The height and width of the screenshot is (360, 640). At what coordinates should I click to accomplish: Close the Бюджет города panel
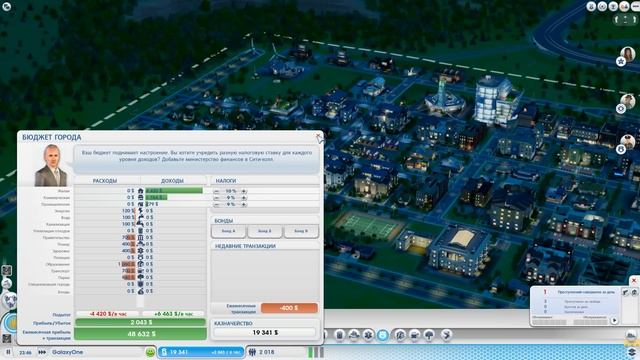pos(318,136)
